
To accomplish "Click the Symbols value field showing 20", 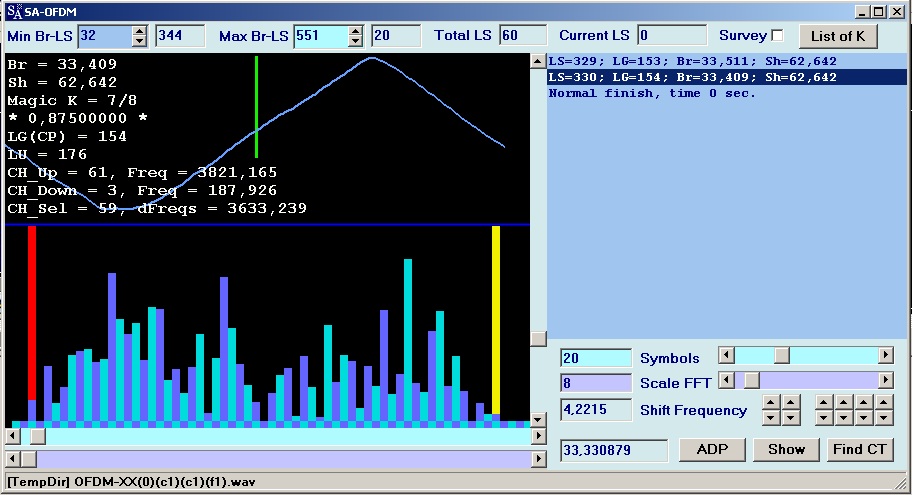I will point(596,358).
